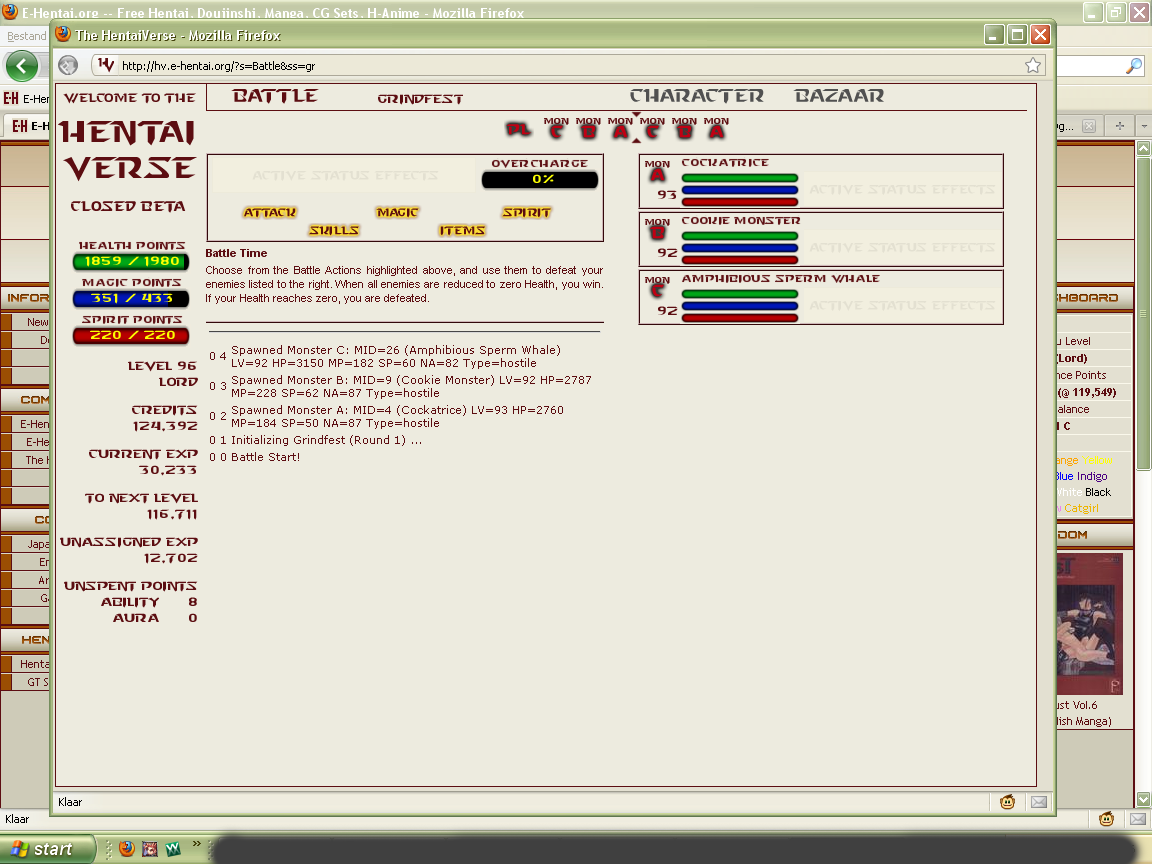The image size is (1152, 864).
Task: Click the Cookie Monster name
Action: tap(741, 220)
